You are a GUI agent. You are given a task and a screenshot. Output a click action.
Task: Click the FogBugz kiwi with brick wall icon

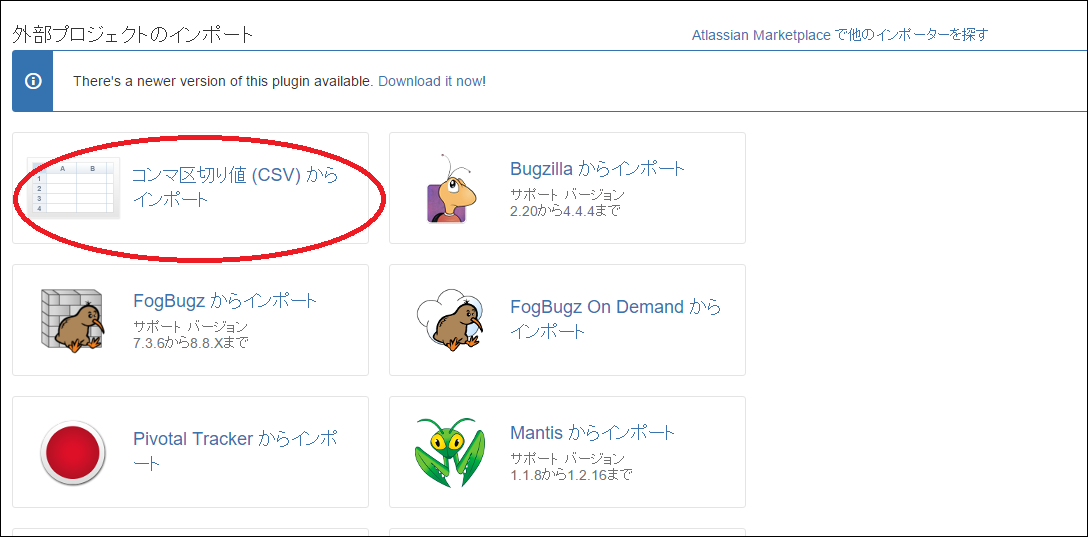[72, 321]
